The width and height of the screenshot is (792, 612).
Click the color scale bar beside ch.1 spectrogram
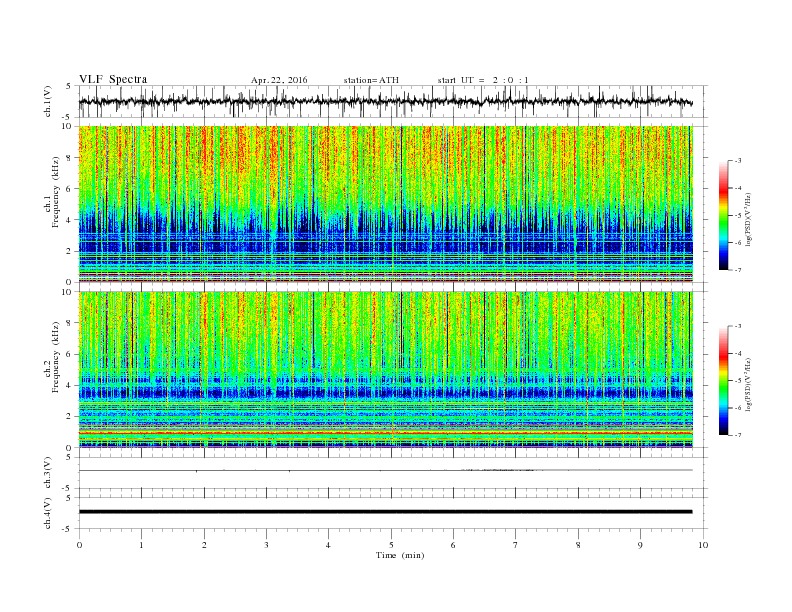pos(723,216)
